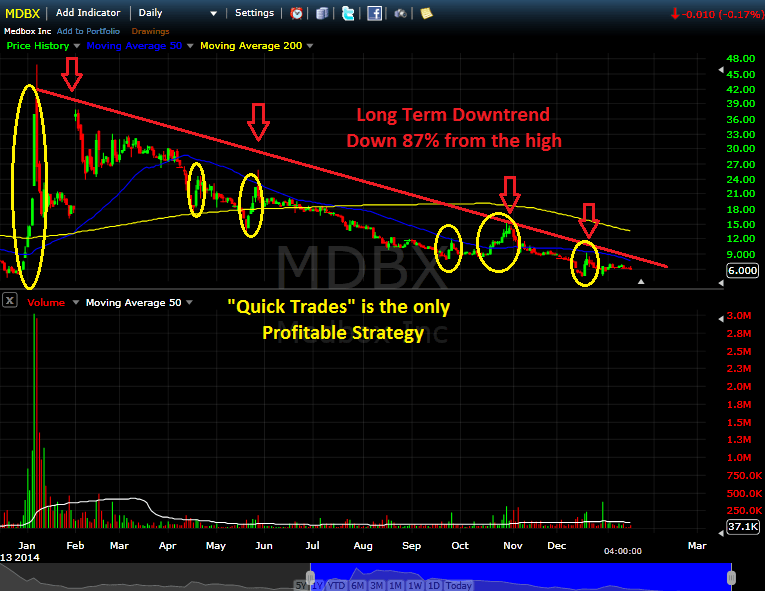Open the Drawings link
This screenshot has height=591, width=765.
pos(150,31)
